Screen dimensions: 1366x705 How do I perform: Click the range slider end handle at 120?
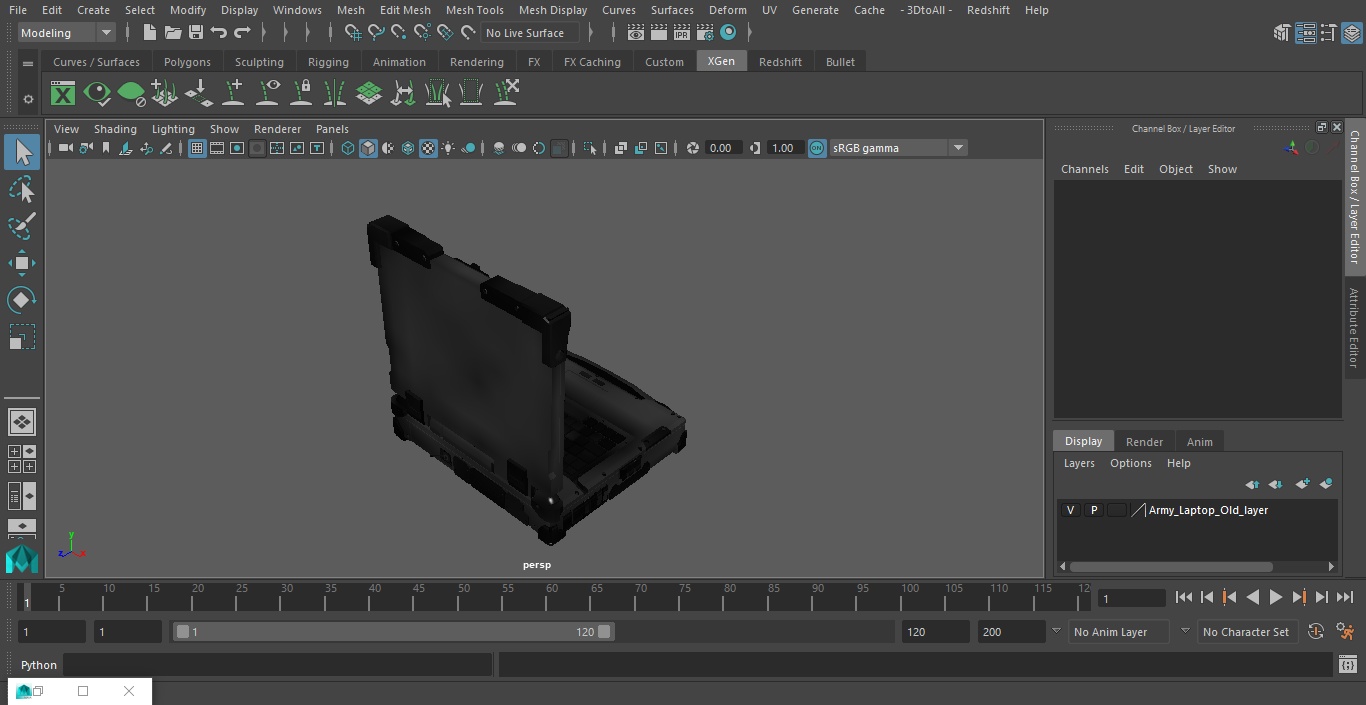point(604,632)
